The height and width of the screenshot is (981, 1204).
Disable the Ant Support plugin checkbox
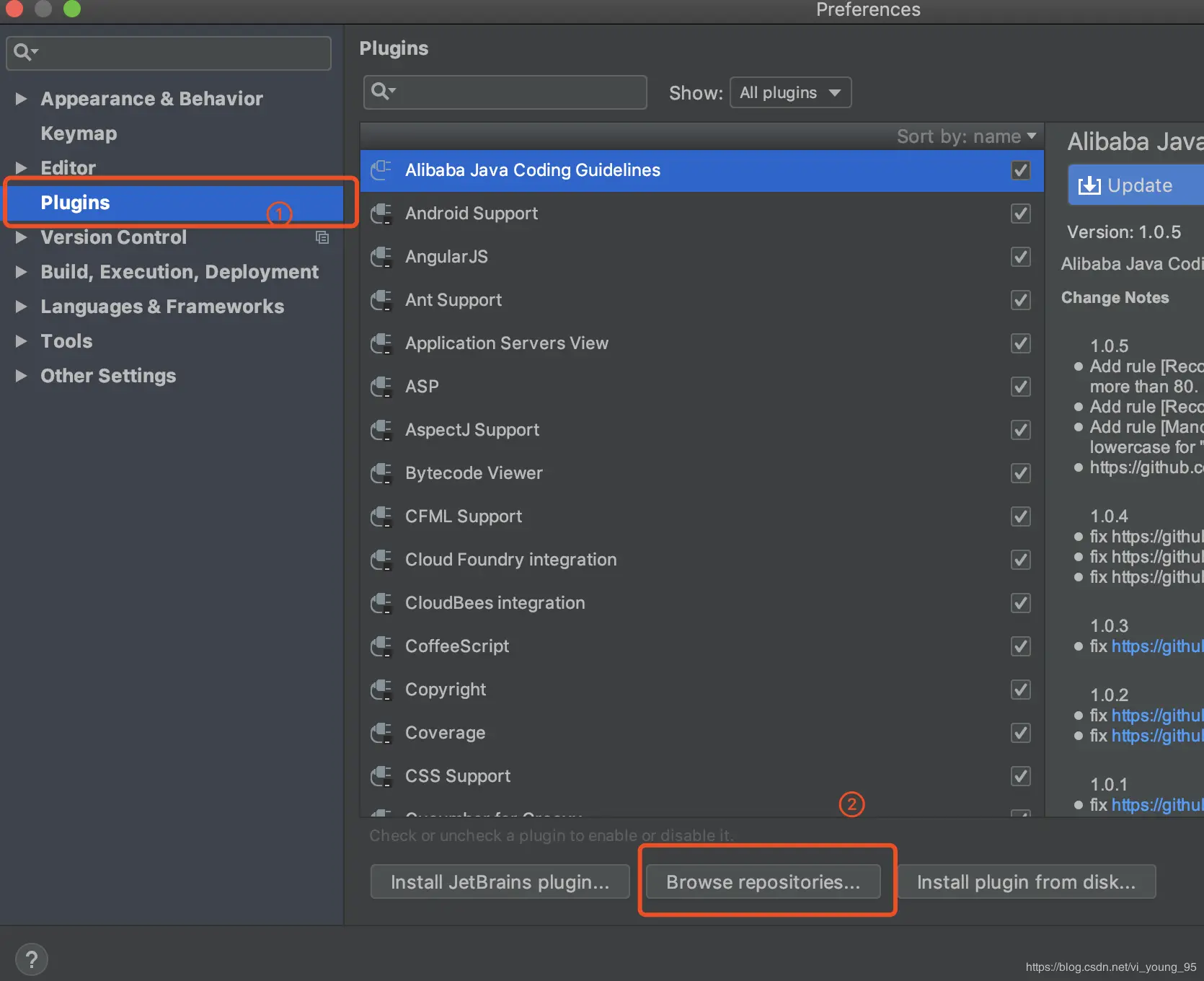point(1020,300)
